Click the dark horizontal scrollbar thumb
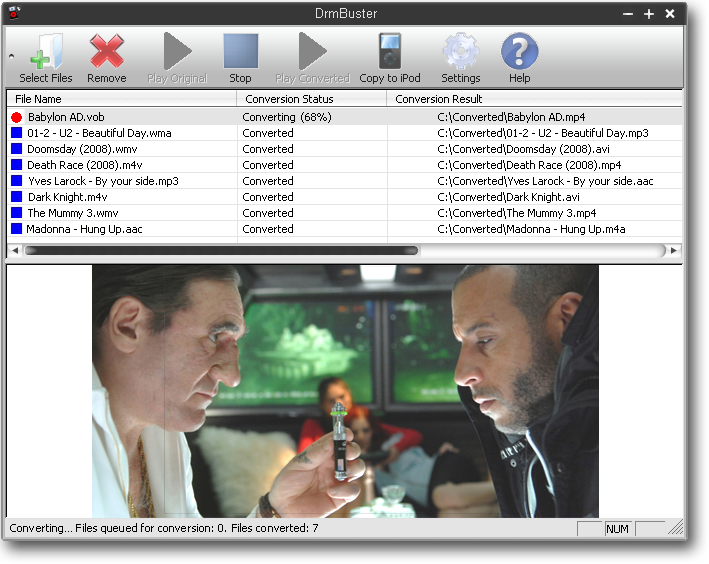The image size is (709, 564). click(x=221, y=250)
